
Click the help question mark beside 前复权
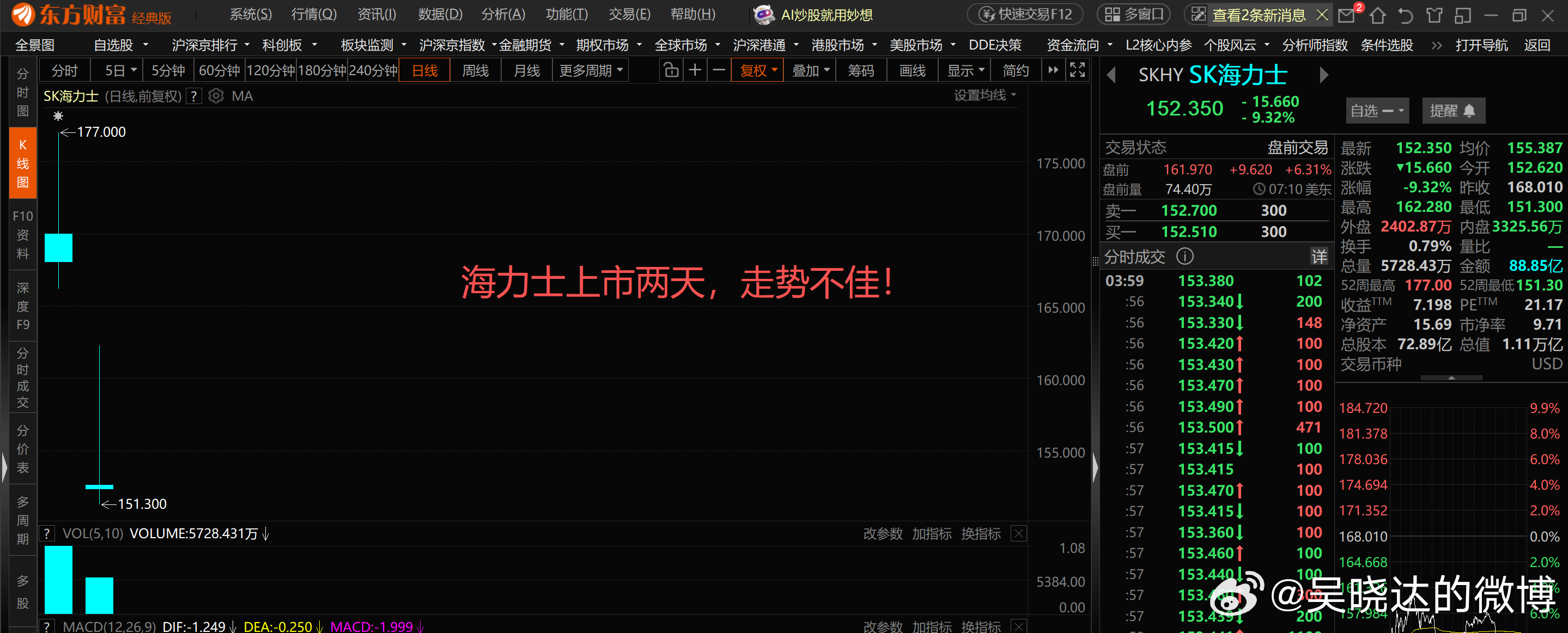pyautogui.click(x=193, y=96)
